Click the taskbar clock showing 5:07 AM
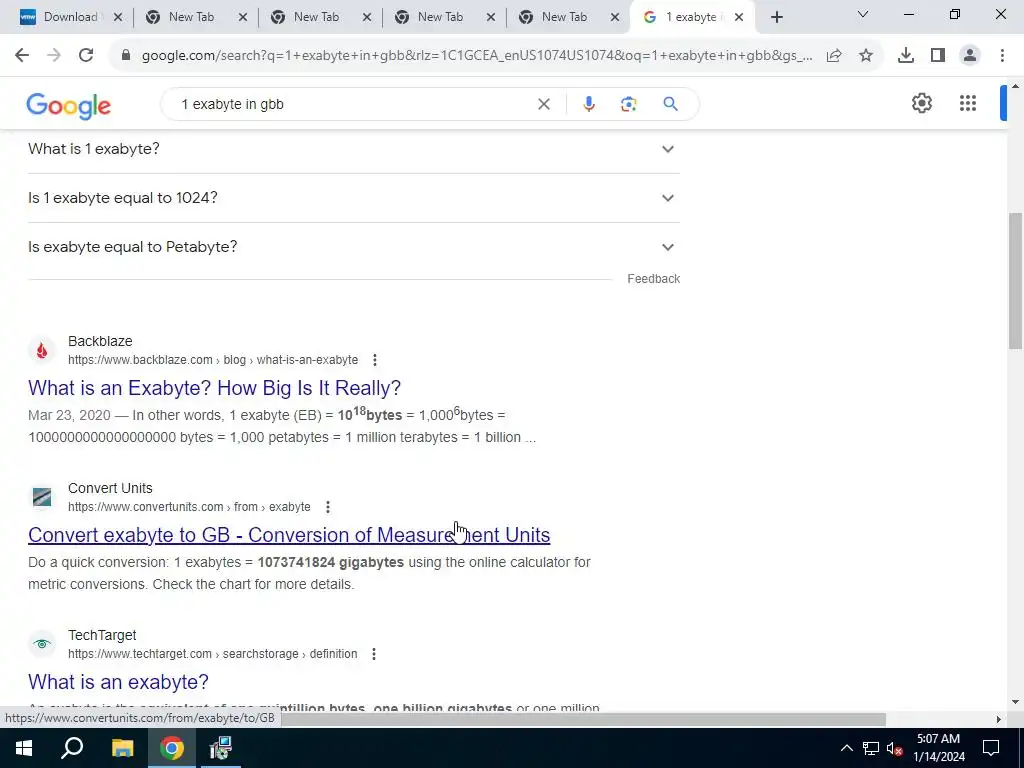1024x768 pixels. pyautogui.click(x=938, y=748)
